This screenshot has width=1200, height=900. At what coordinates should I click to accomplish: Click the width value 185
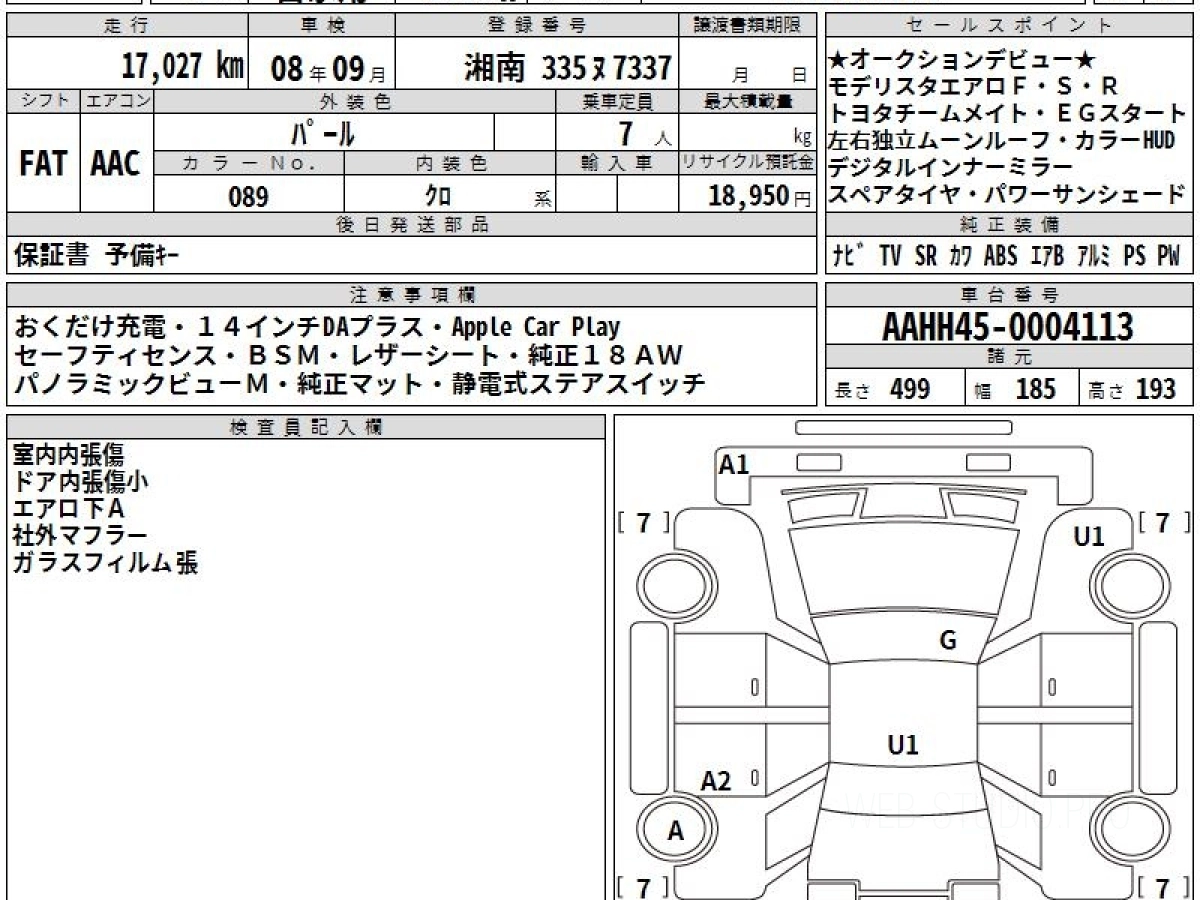click(1035, 389)
